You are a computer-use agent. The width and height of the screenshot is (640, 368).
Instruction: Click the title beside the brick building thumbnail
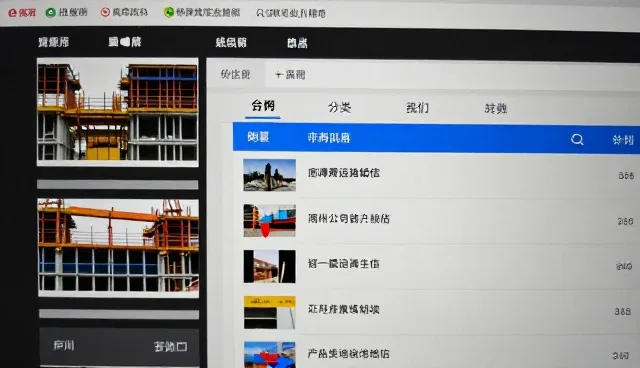[x=344, y=264]
